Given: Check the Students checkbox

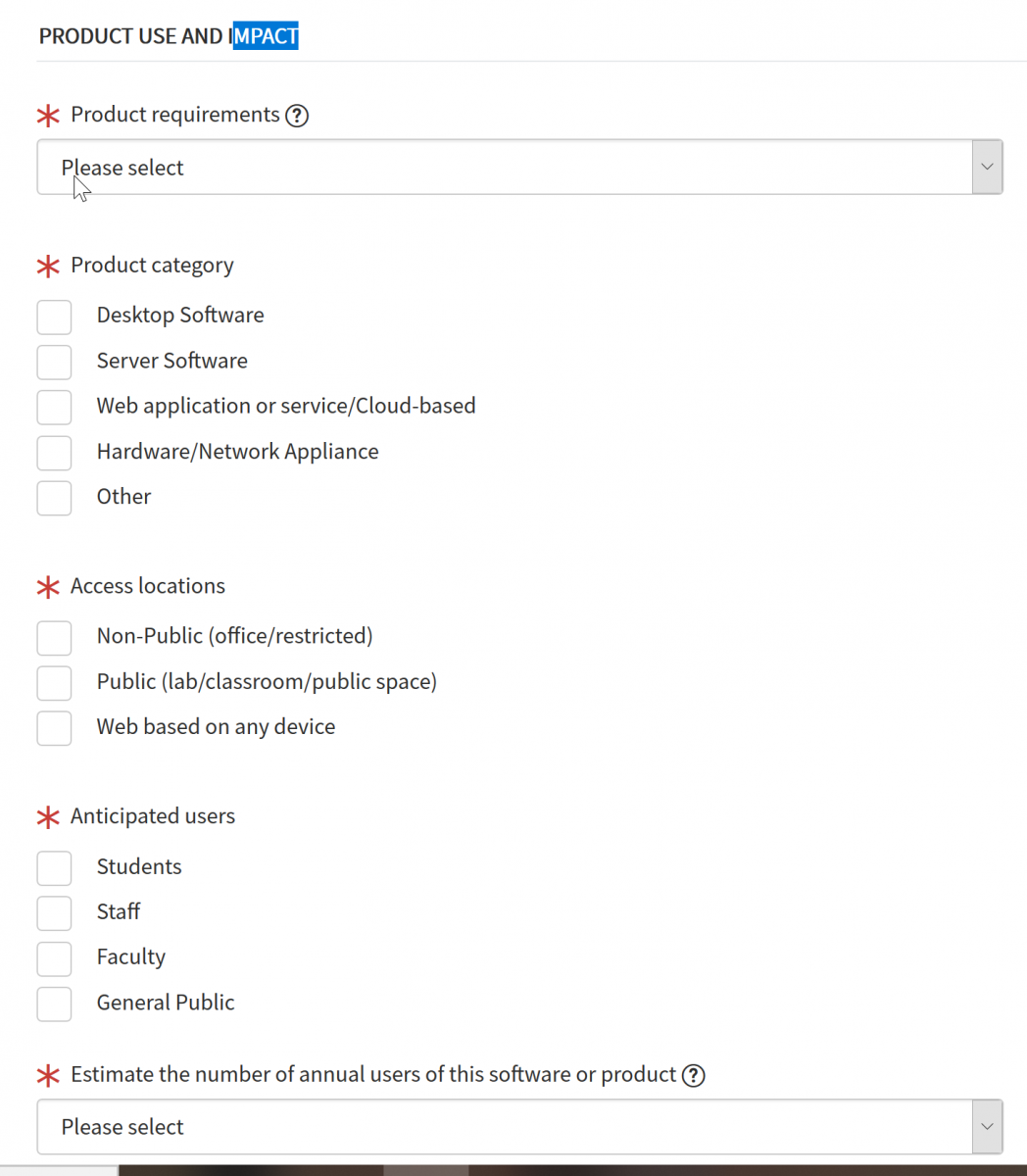Looking at the screenshot, I should pos(55,867).
